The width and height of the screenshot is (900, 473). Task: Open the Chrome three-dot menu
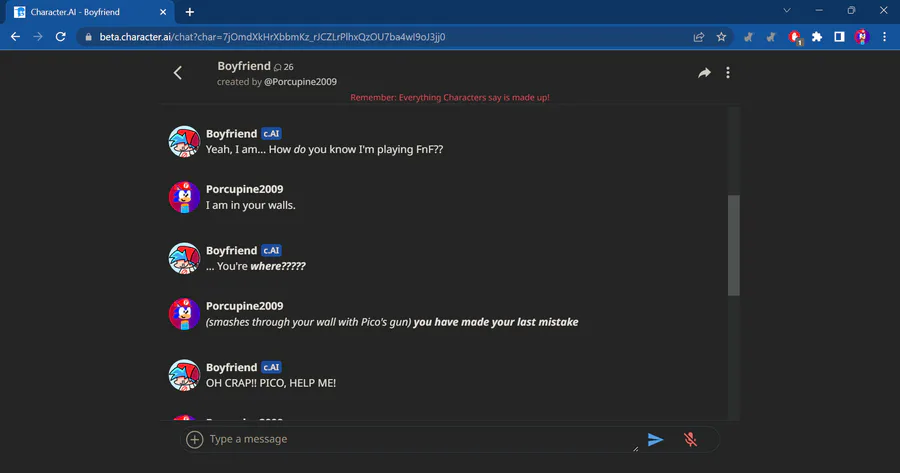click(x=884, y=37)
